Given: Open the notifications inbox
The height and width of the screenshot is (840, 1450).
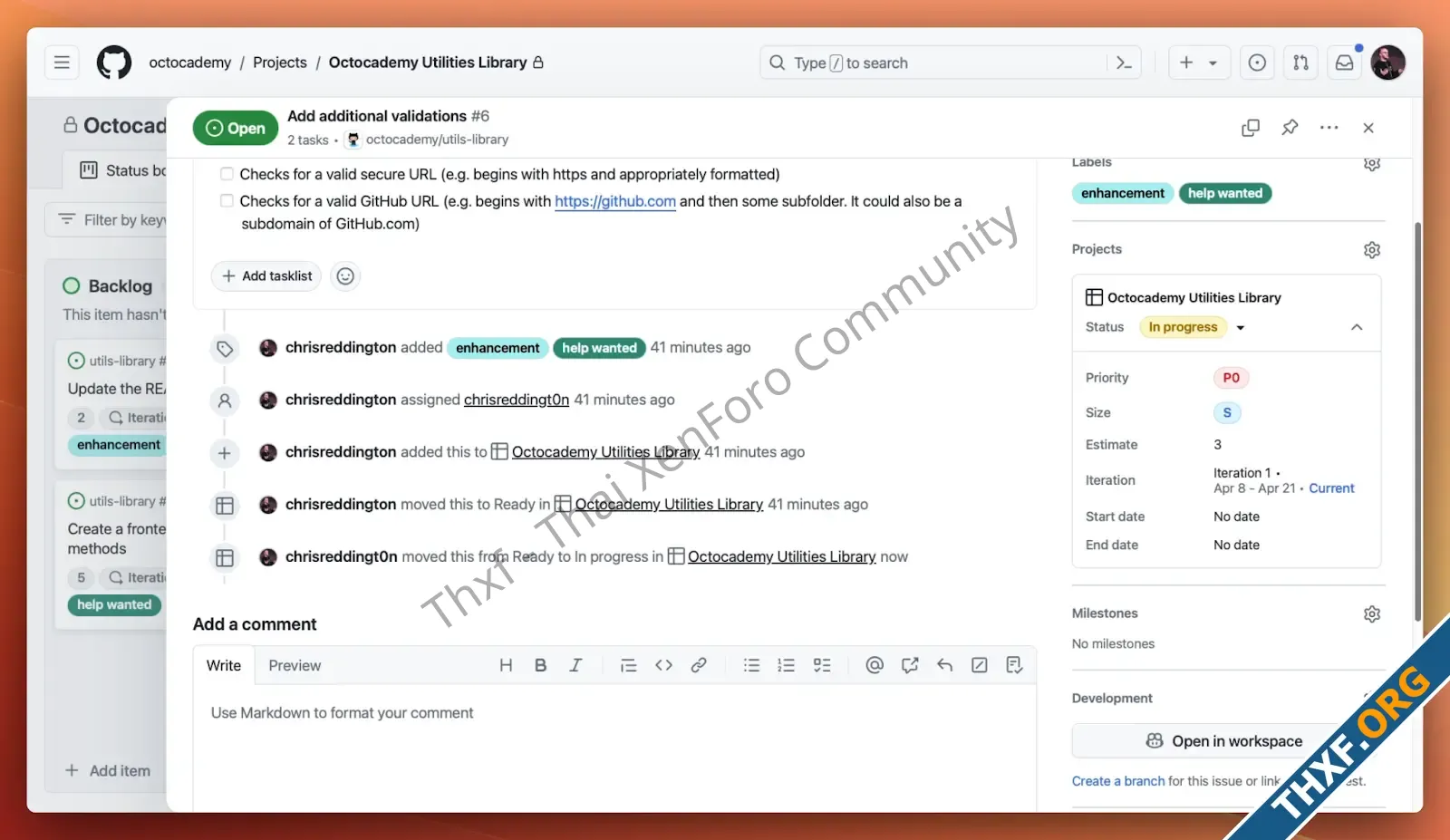Looking at the screenshot, I should point(1345,63).
